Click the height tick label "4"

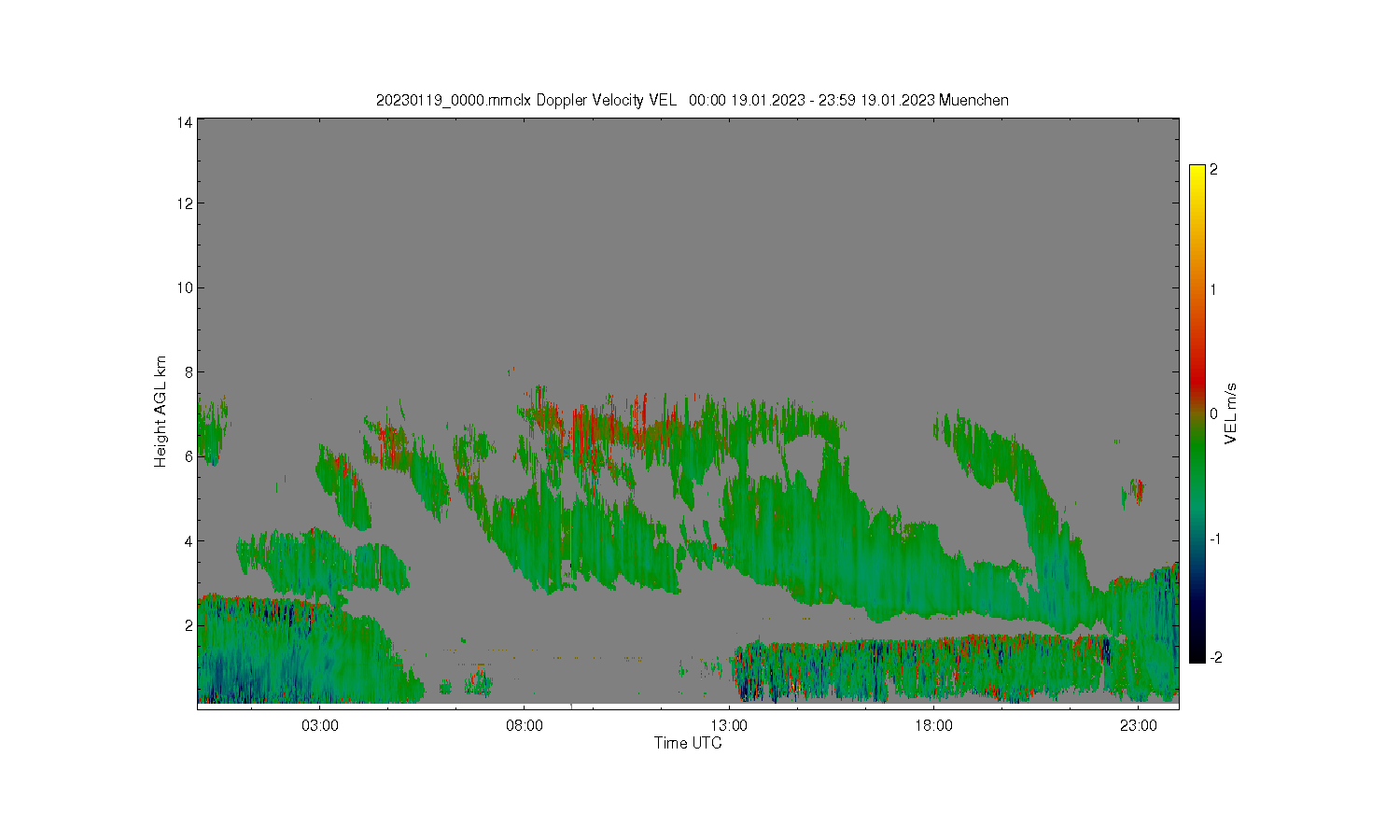(x=189, y=540)
